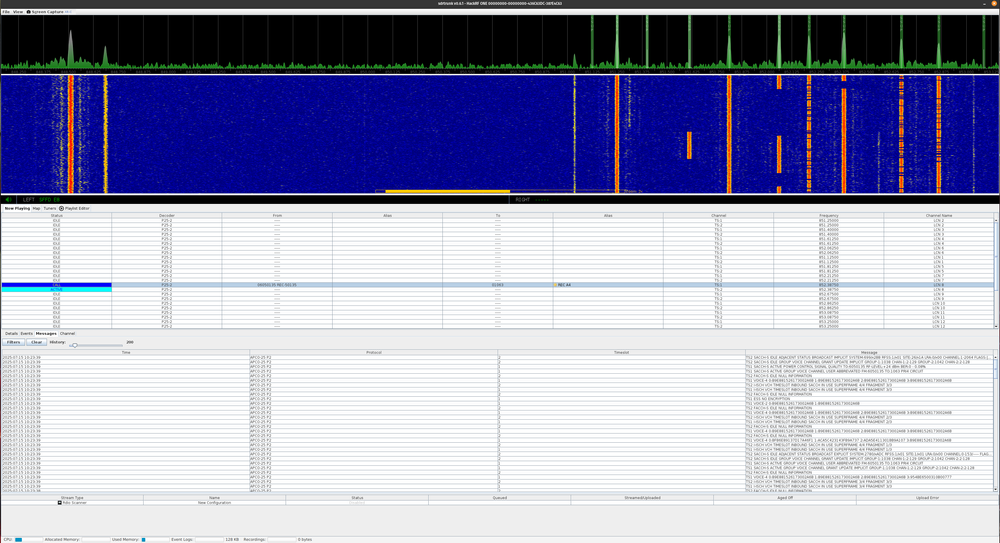Viewport: 1000px width, 543px height.
Task: Click the Timeslot header in messages table
Action: (x=621, y=352)
